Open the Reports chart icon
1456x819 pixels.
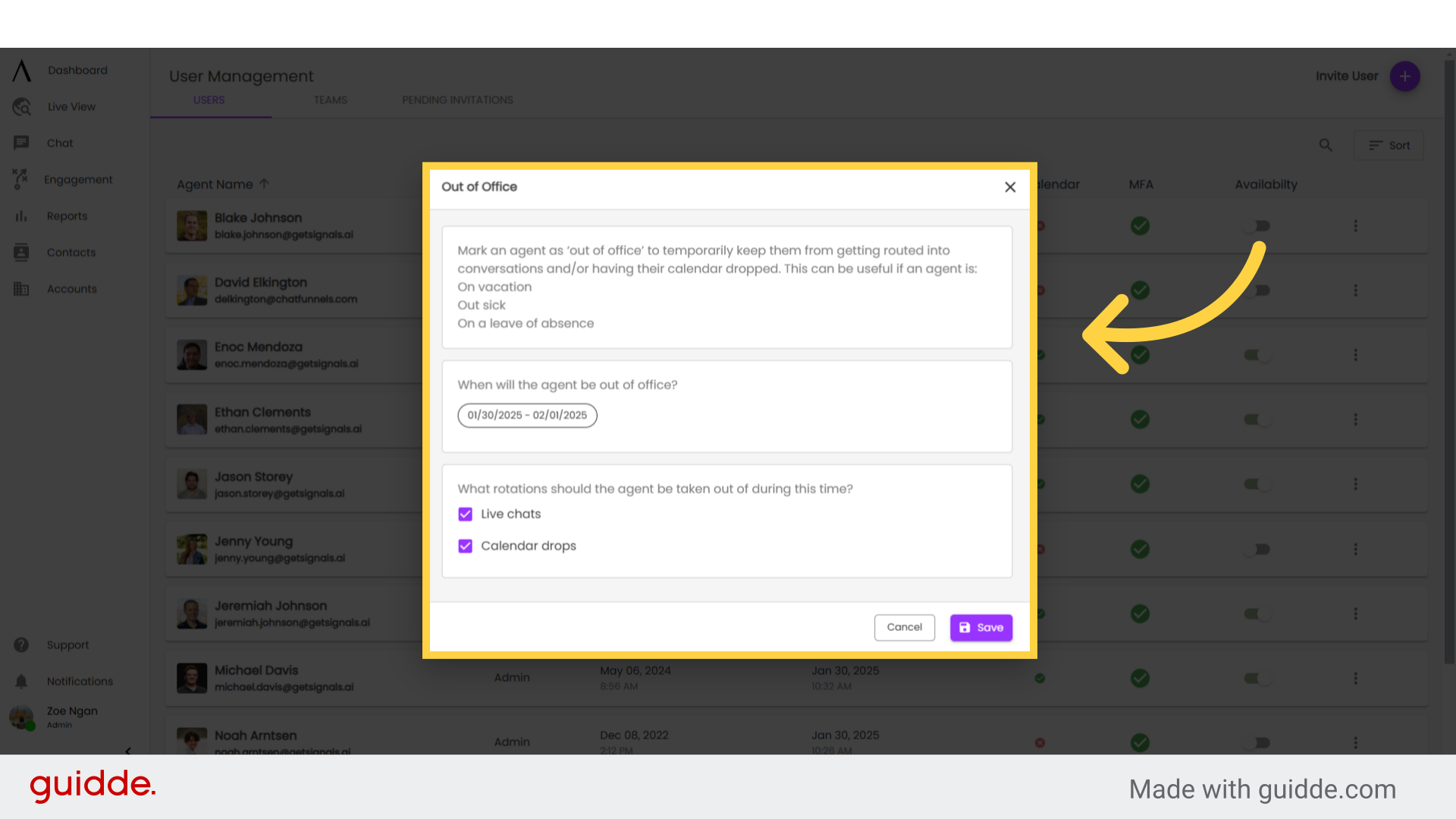pyautogui.click(x=21, y=216)
